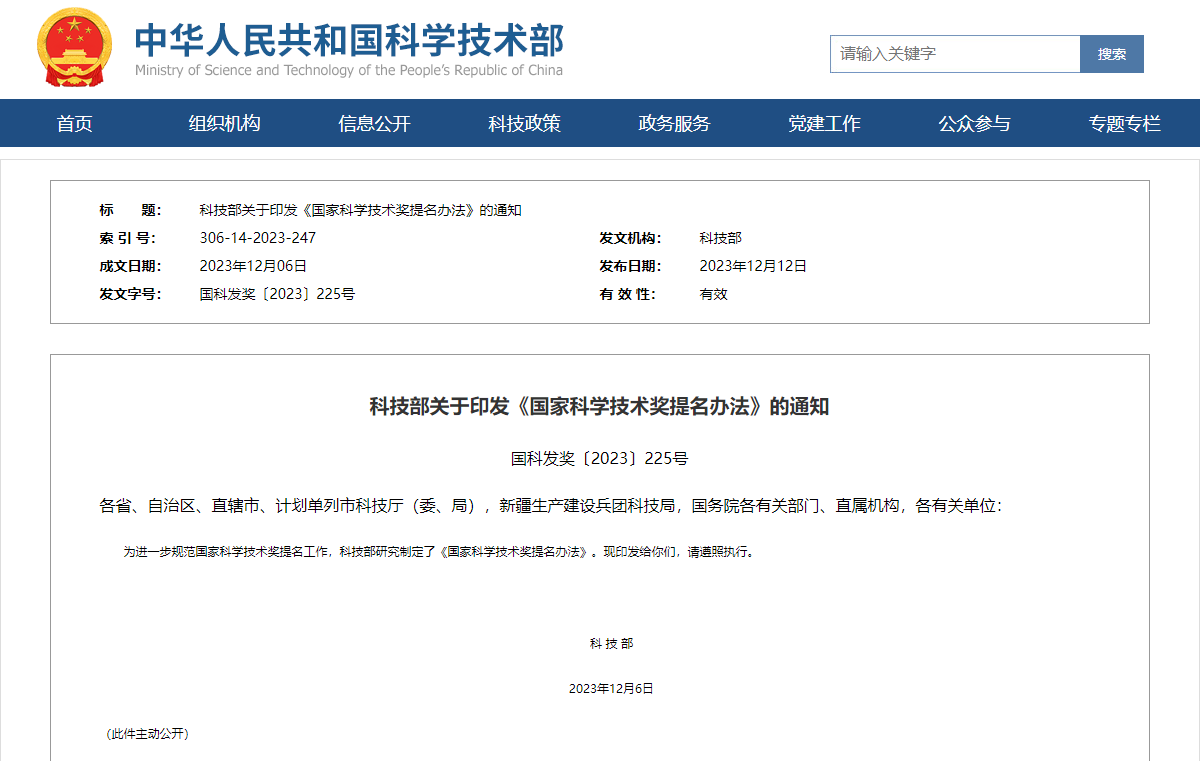Open the 信息公开 navigation item
Viewport: 1200px width, 761px height.
[375, 123]
